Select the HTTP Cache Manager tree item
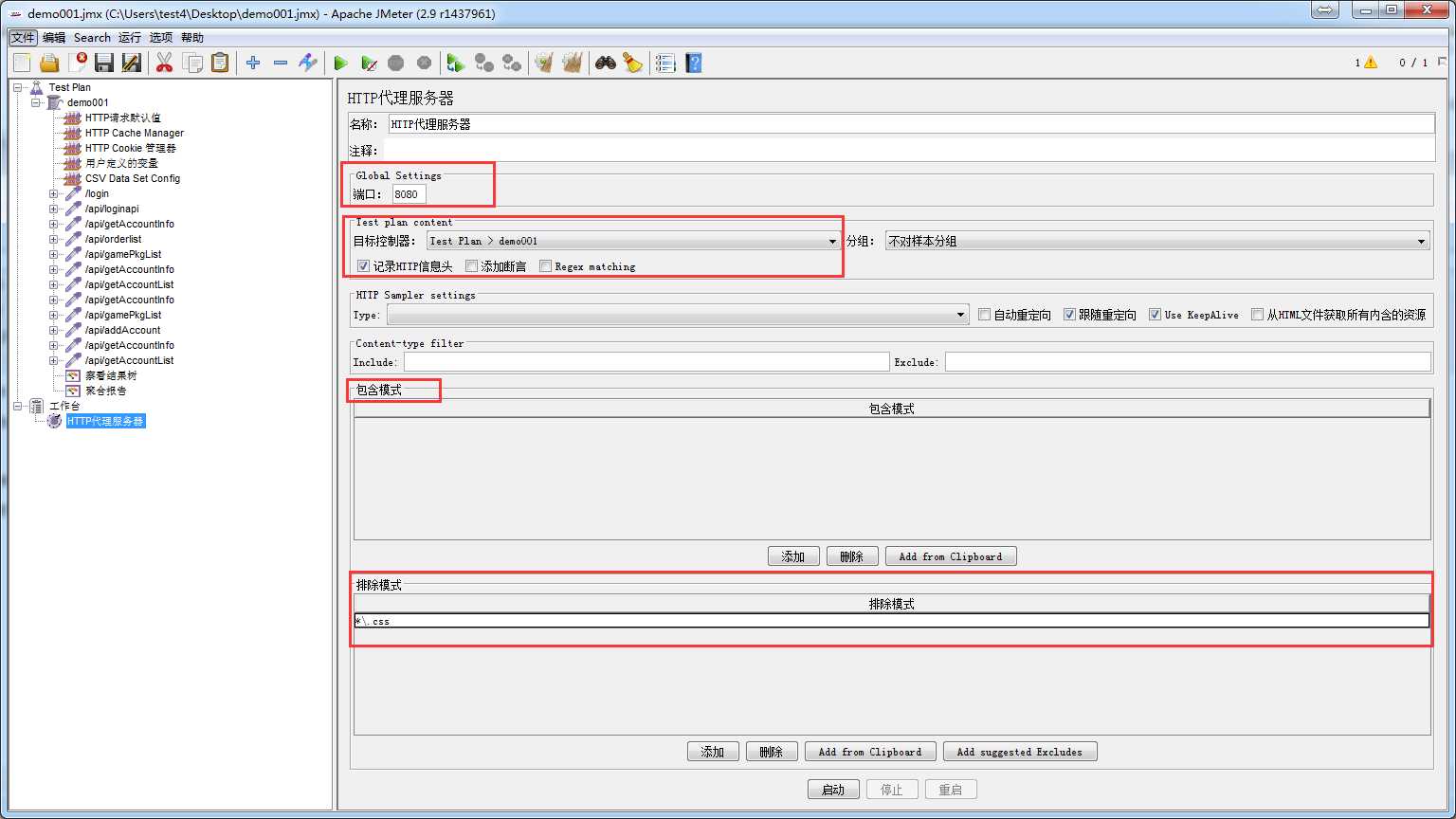The image size is (1456, 819). 135,133
